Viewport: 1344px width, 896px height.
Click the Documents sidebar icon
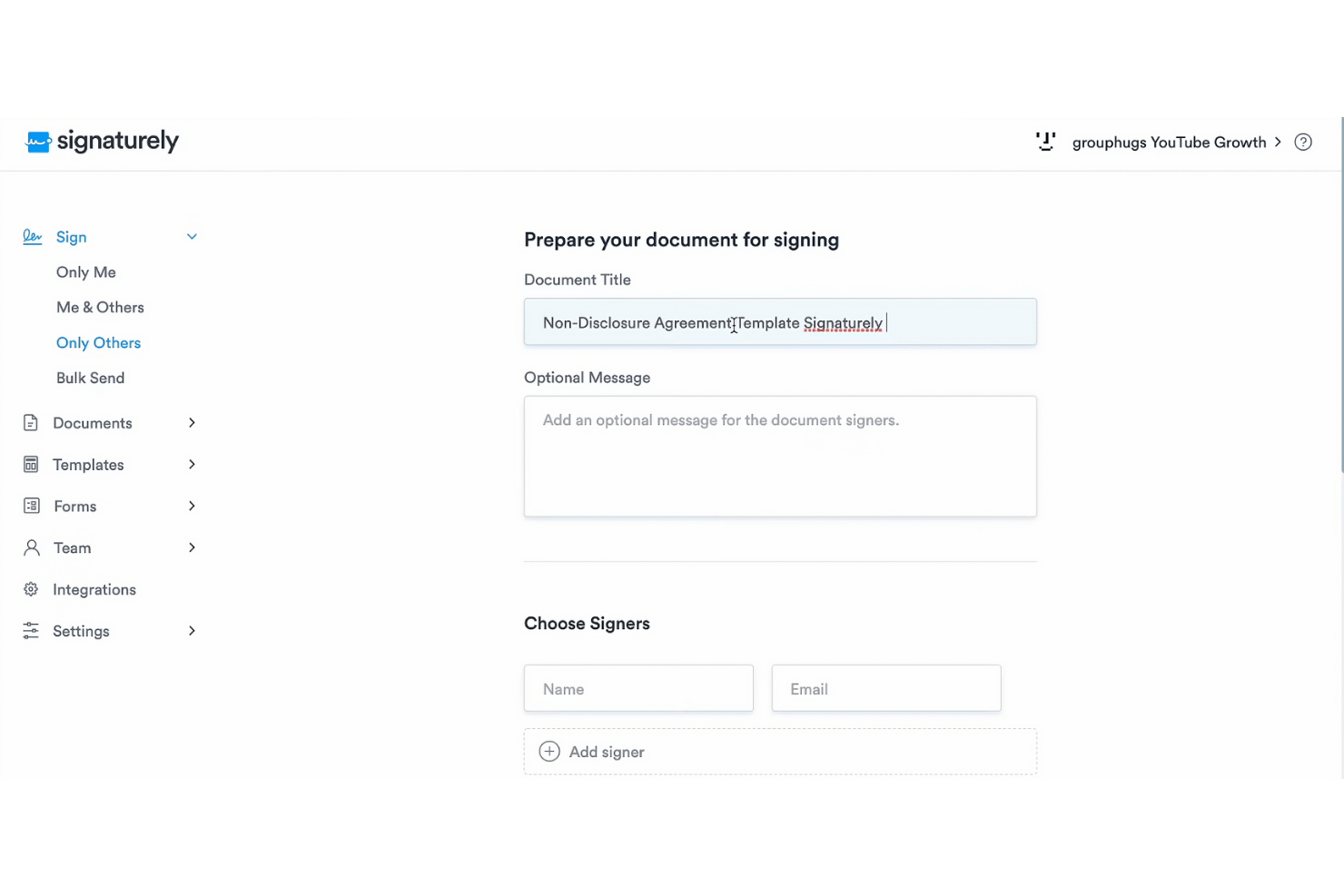pos(30,422)
